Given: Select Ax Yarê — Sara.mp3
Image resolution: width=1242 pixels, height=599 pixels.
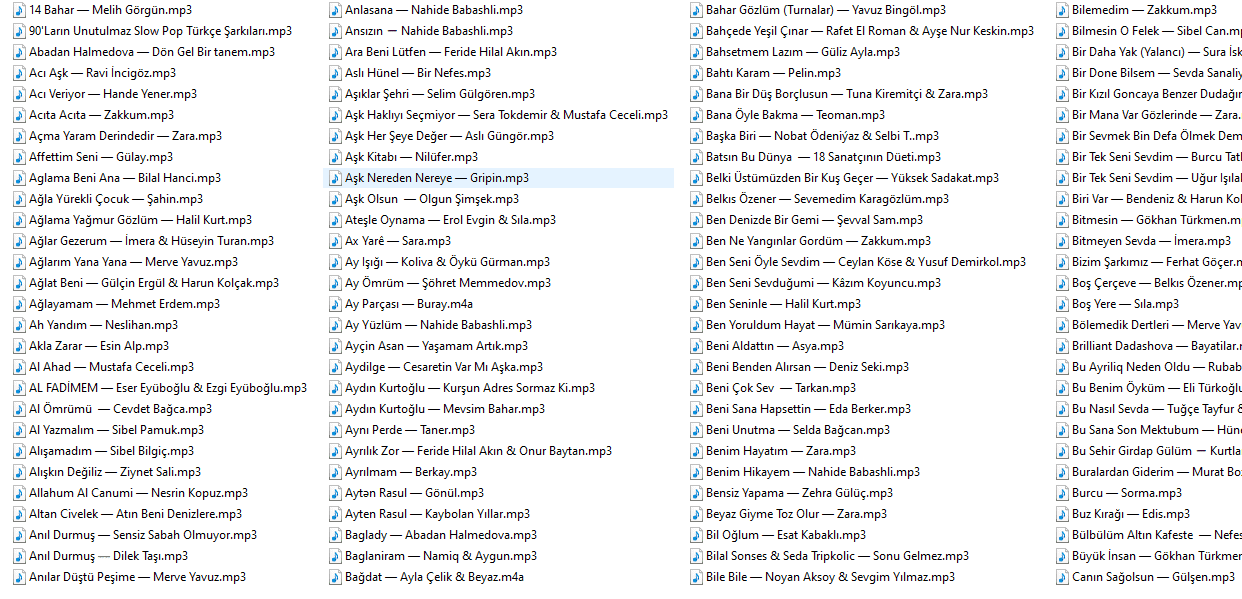Looking at the screenshot, I should pyautogui.click(x=398, y=241).
